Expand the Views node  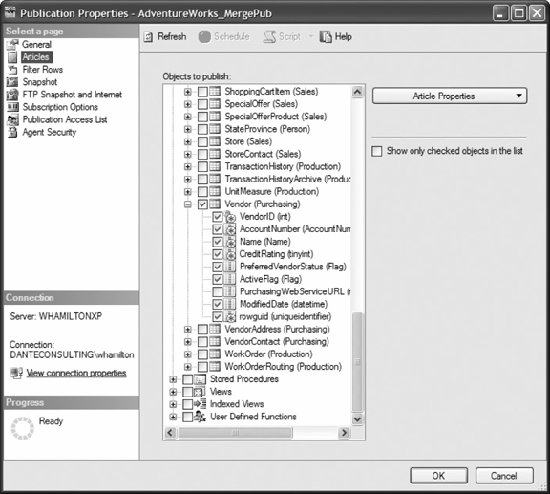click(173, 392)
